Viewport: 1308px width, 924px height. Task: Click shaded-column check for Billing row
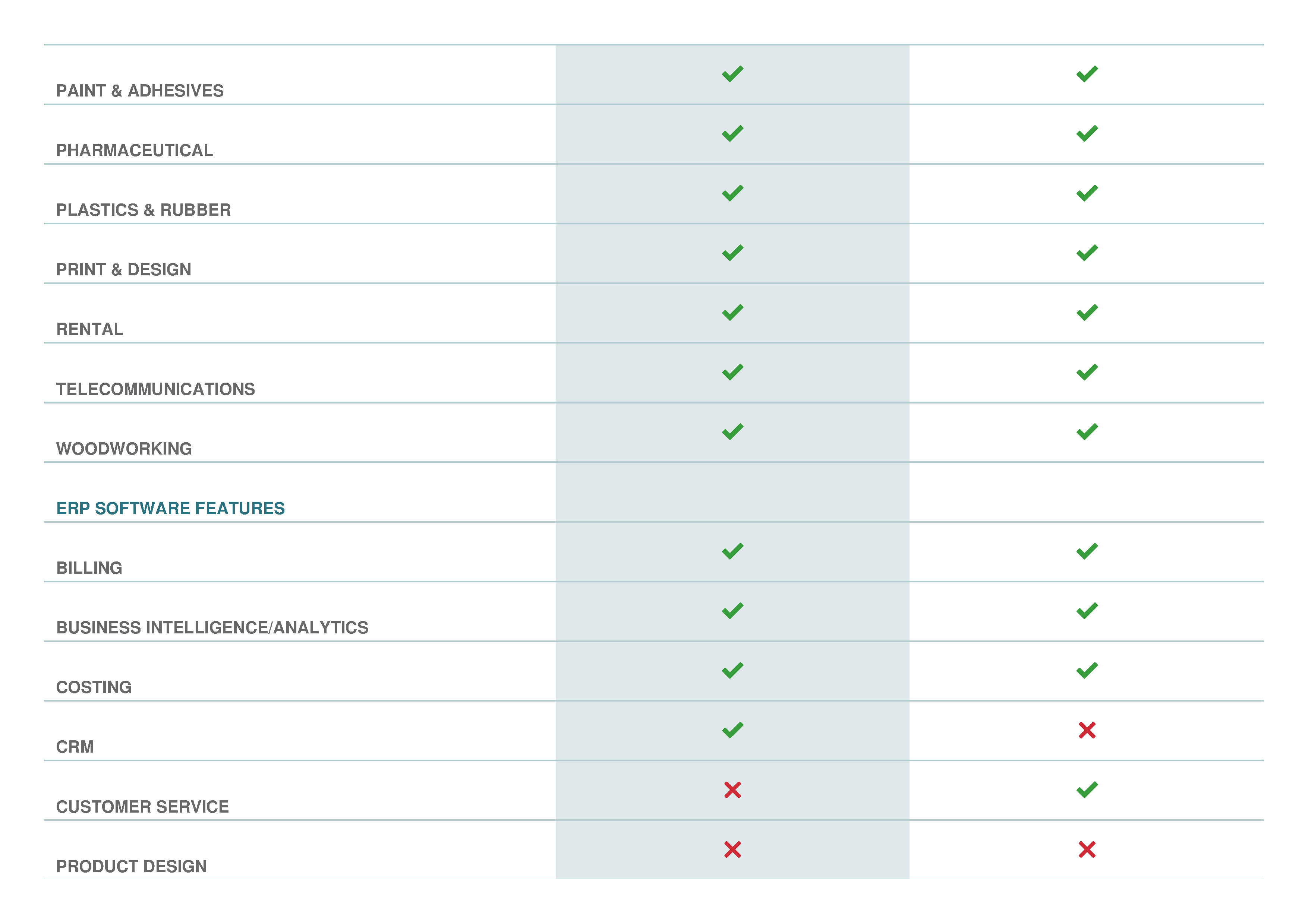pos(732,551)
